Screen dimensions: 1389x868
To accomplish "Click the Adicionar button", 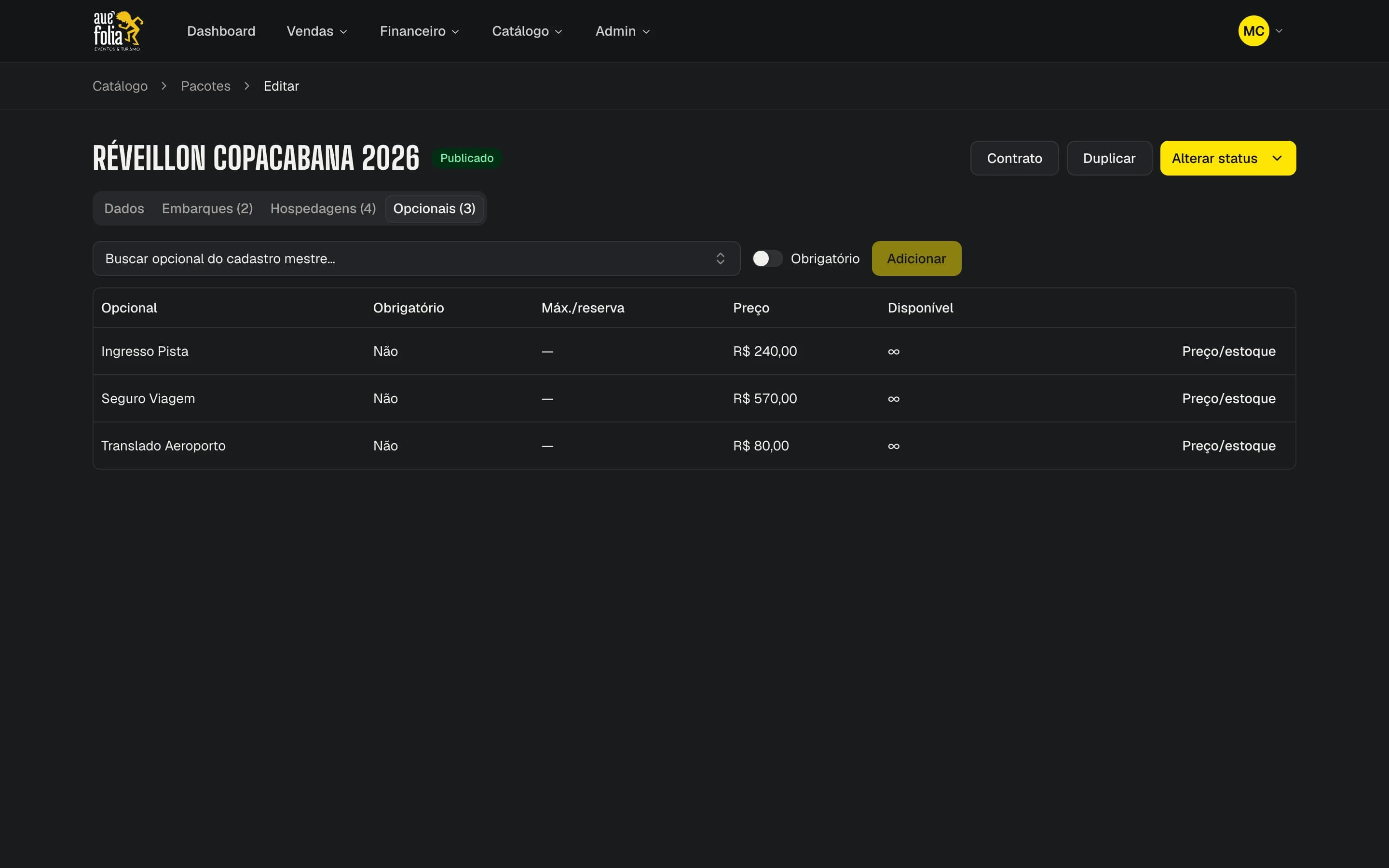I will [916, 259].
